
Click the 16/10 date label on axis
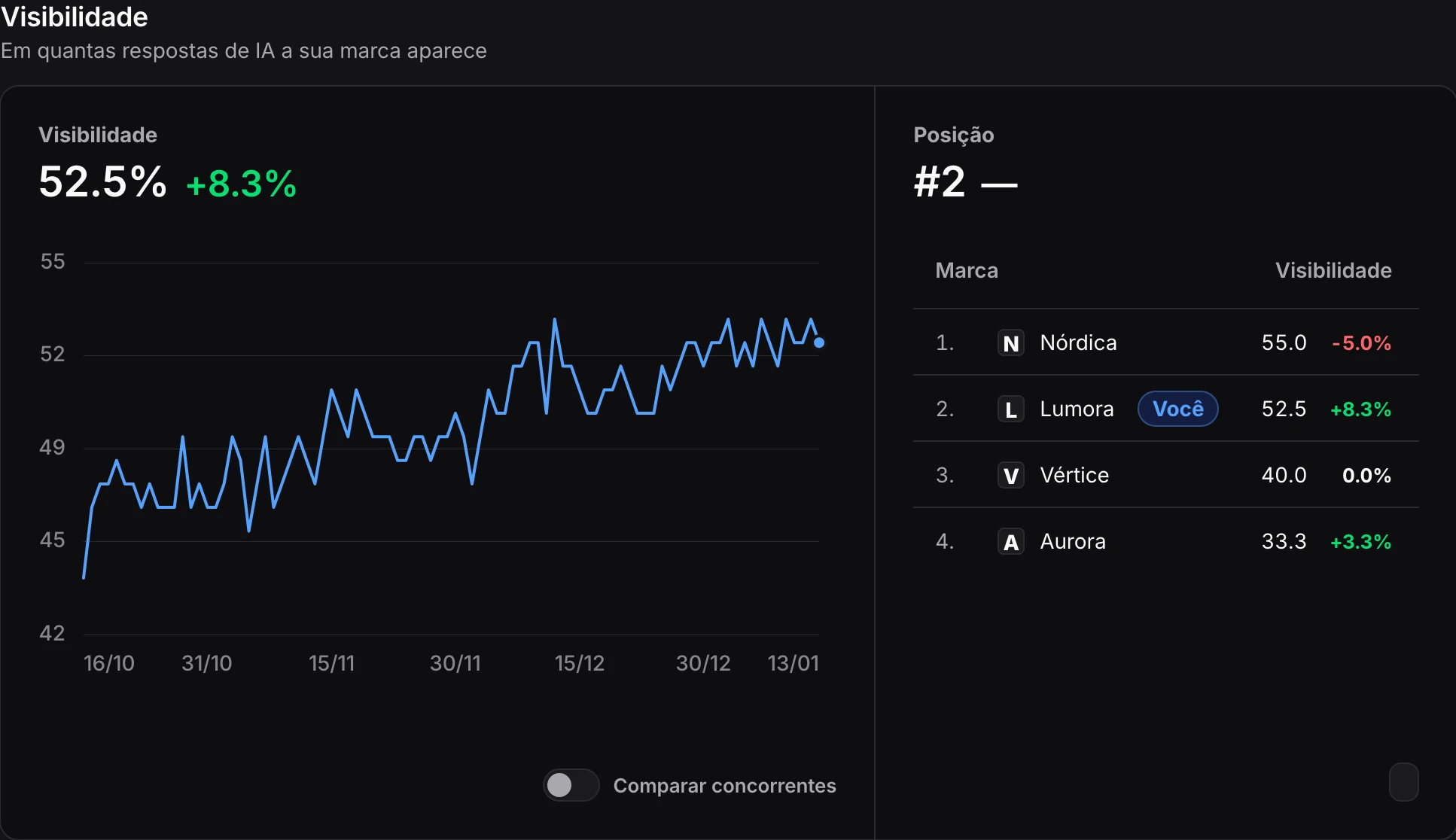[x=109, y=663]
